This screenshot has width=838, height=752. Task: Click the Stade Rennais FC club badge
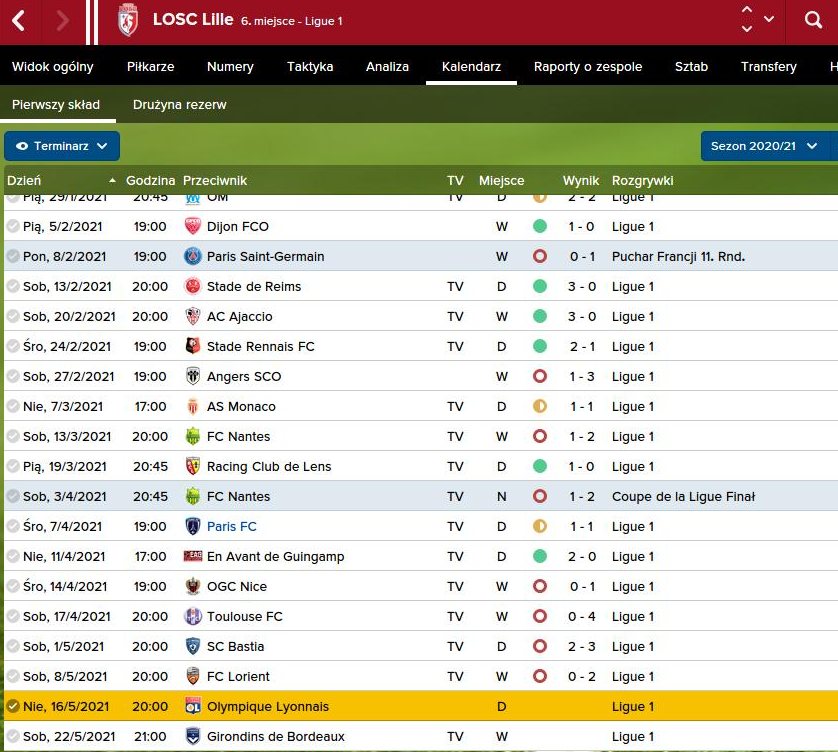coord(193,347)
